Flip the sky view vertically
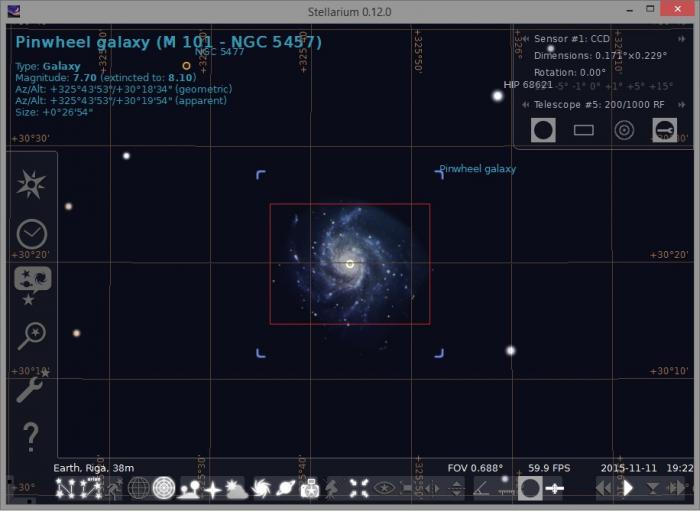 pyautogui.click(x=456, y=488)
